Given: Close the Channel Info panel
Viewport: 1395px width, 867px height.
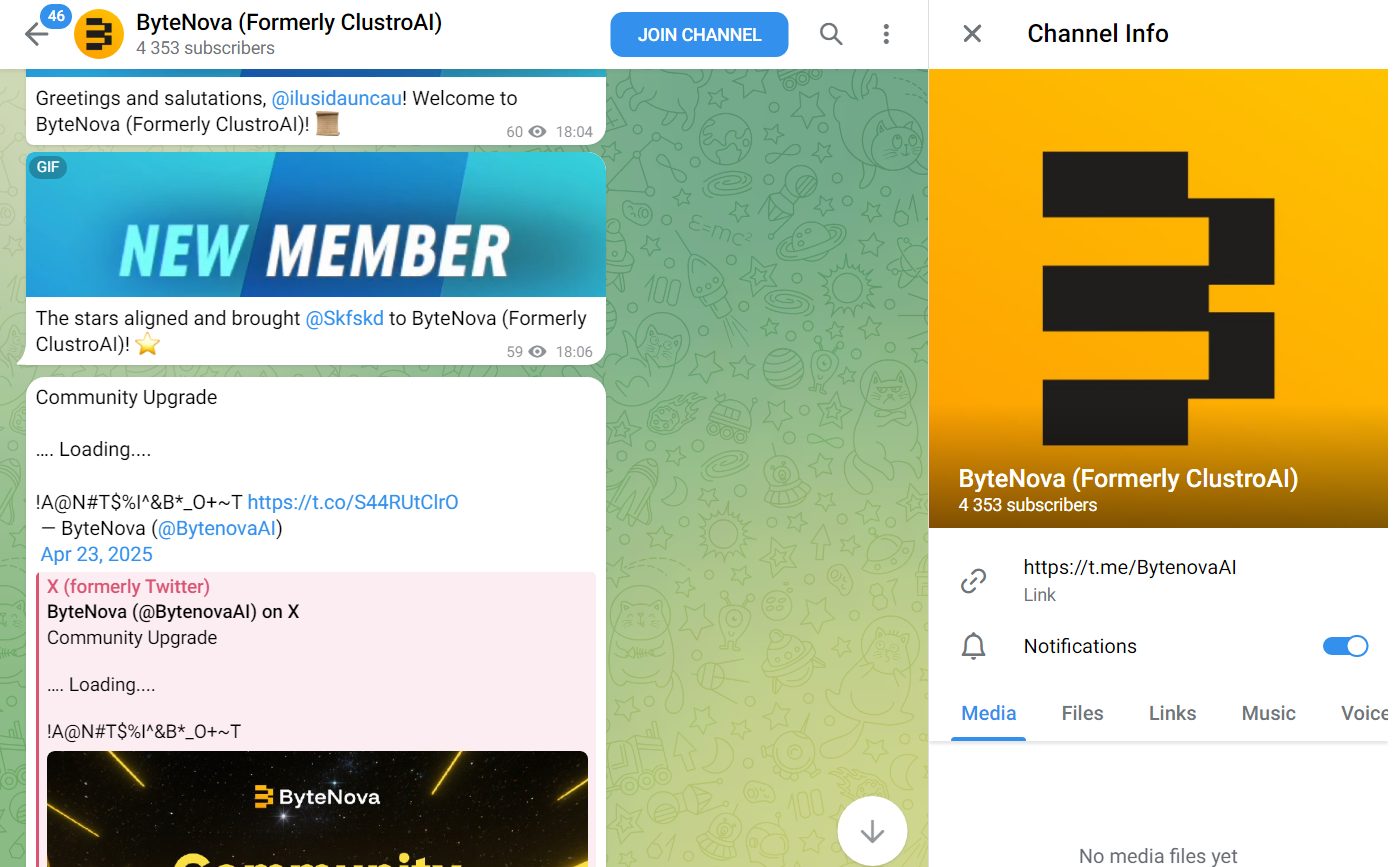Looking at the screenshot, I should pos(972,34).
